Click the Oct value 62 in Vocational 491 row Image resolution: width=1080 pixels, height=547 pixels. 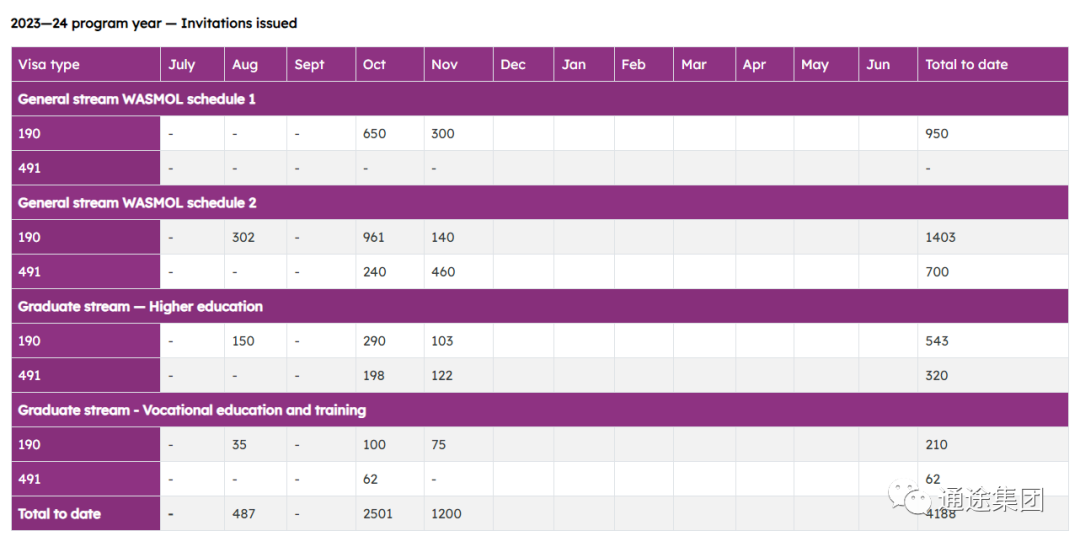[370, 479]
